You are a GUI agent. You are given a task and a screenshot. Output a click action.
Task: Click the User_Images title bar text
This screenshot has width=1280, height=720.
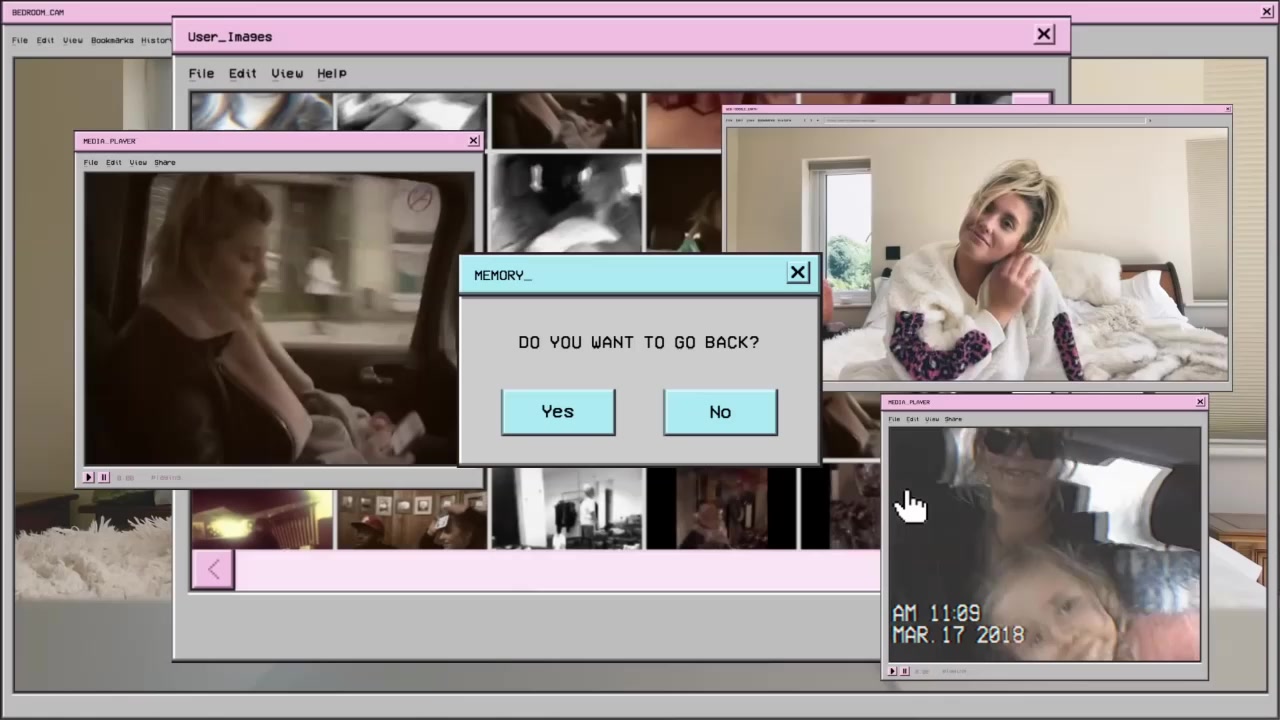click(230, 37)
